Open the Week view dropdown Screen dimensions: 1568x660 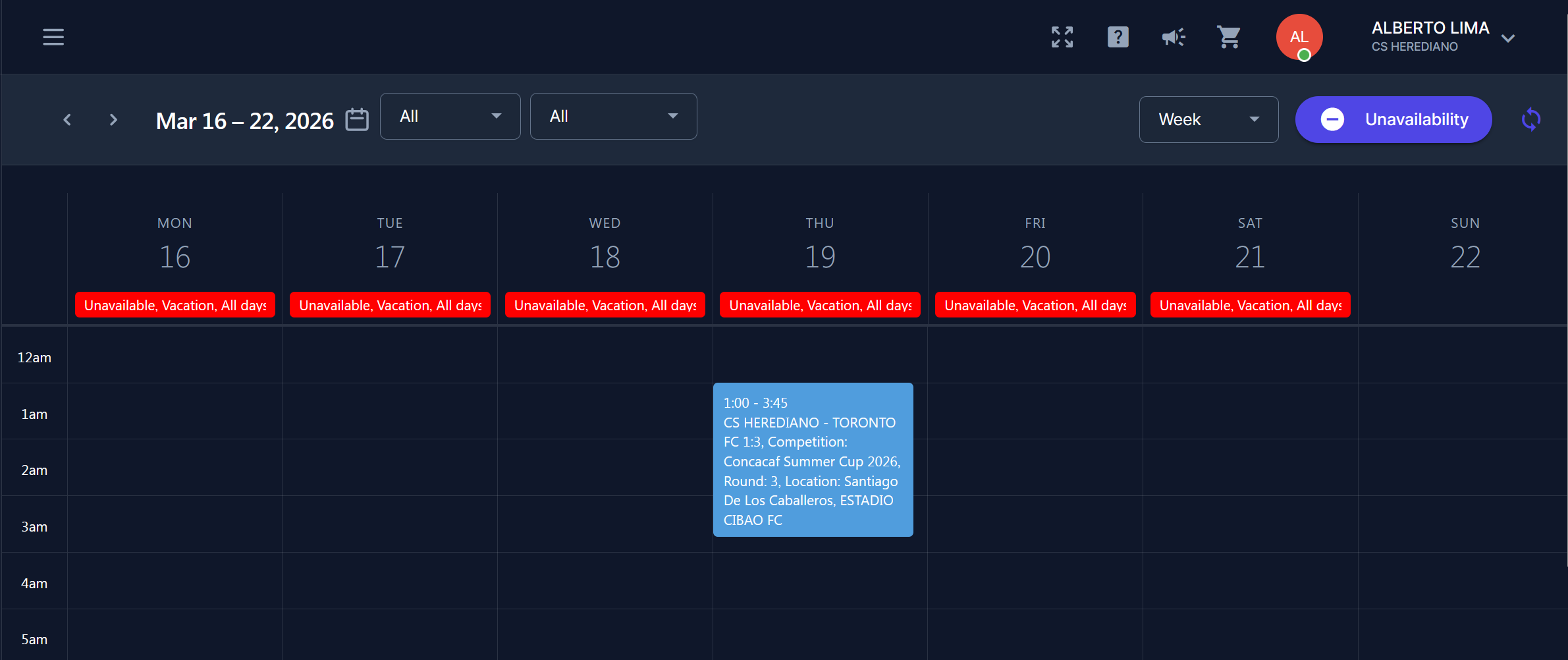pos(1208,119)
